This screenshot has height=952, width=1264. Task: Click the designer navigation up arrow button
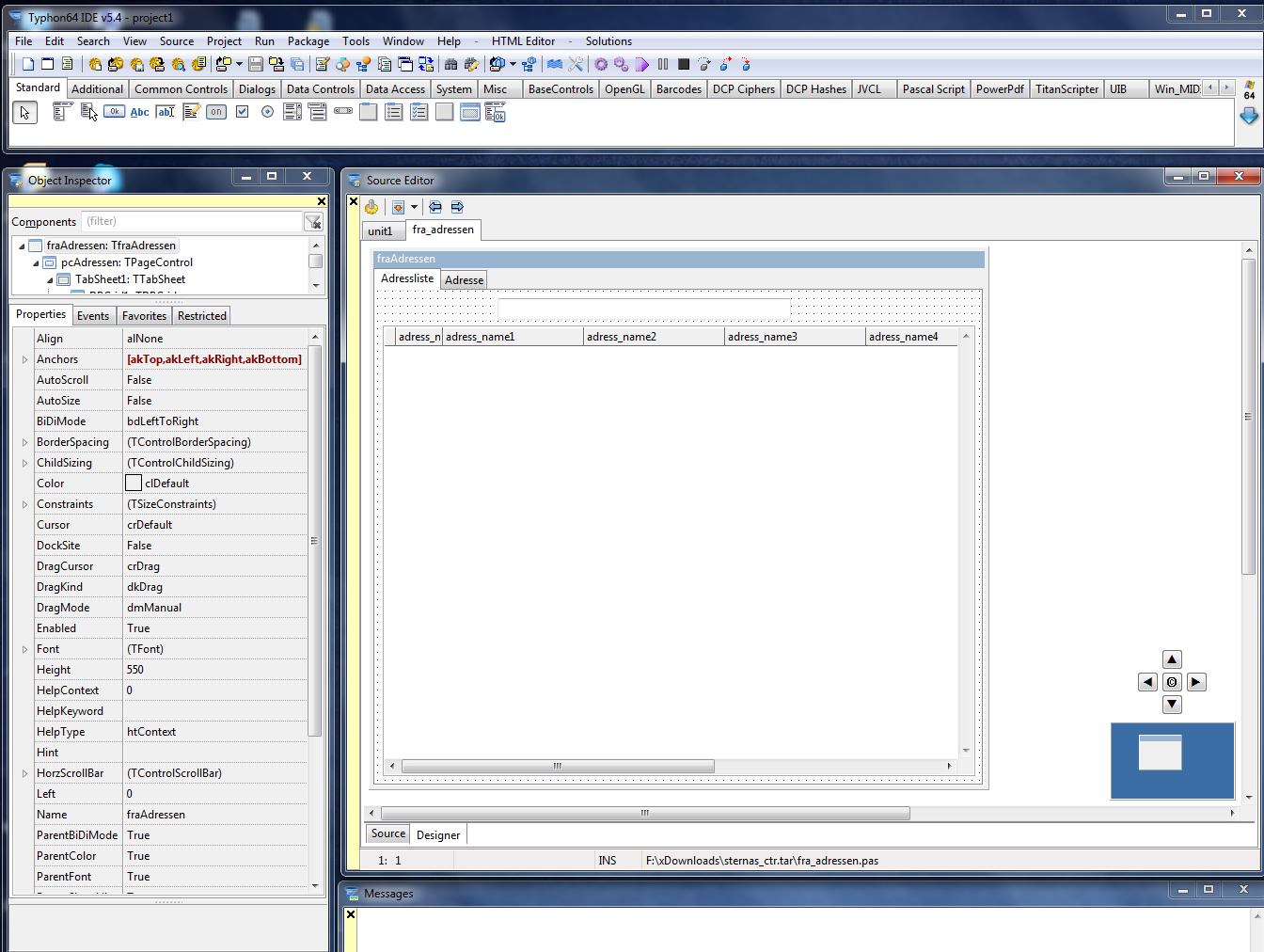click(1172, 659)
